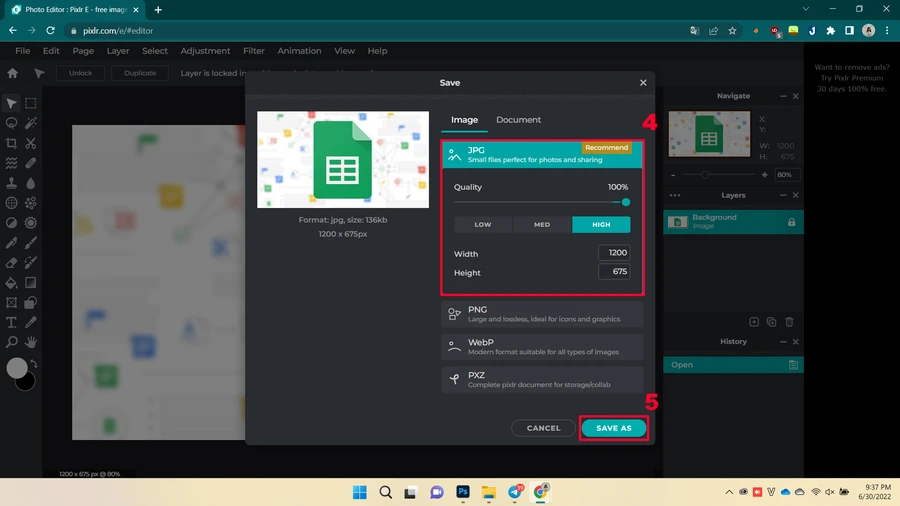Collapse the Navigate panel
The image size is (900, 506).
click(783, 96)
